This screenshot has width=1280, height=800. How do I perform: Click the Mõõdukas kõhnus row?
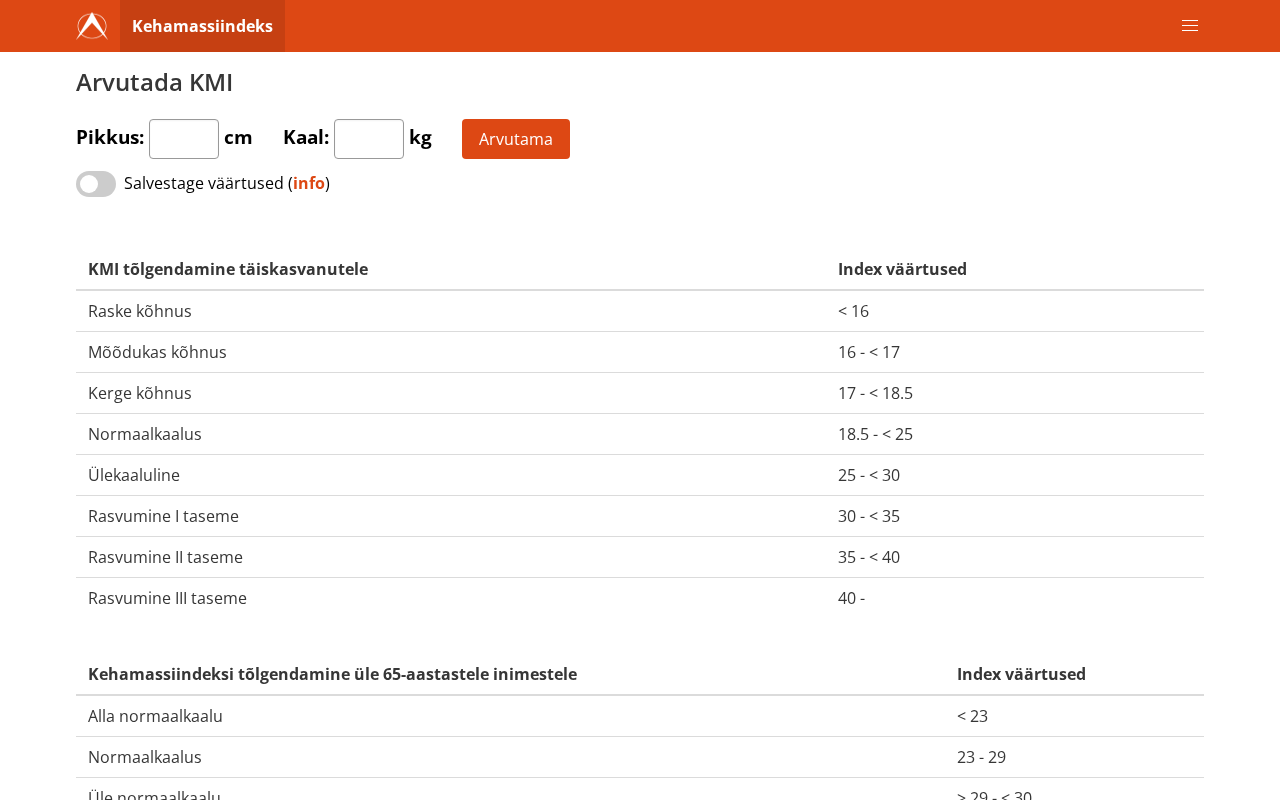640,352
